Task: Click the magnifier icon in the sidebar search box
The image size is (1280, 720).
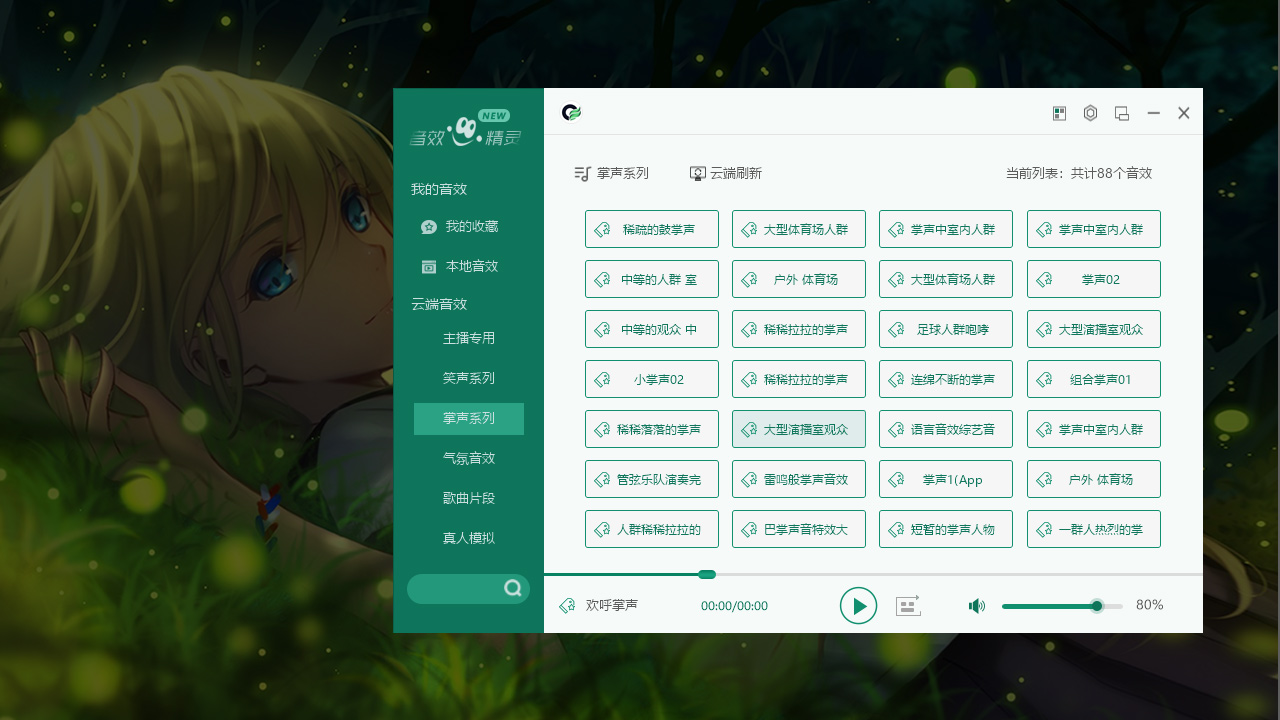Action: point(513,589)
